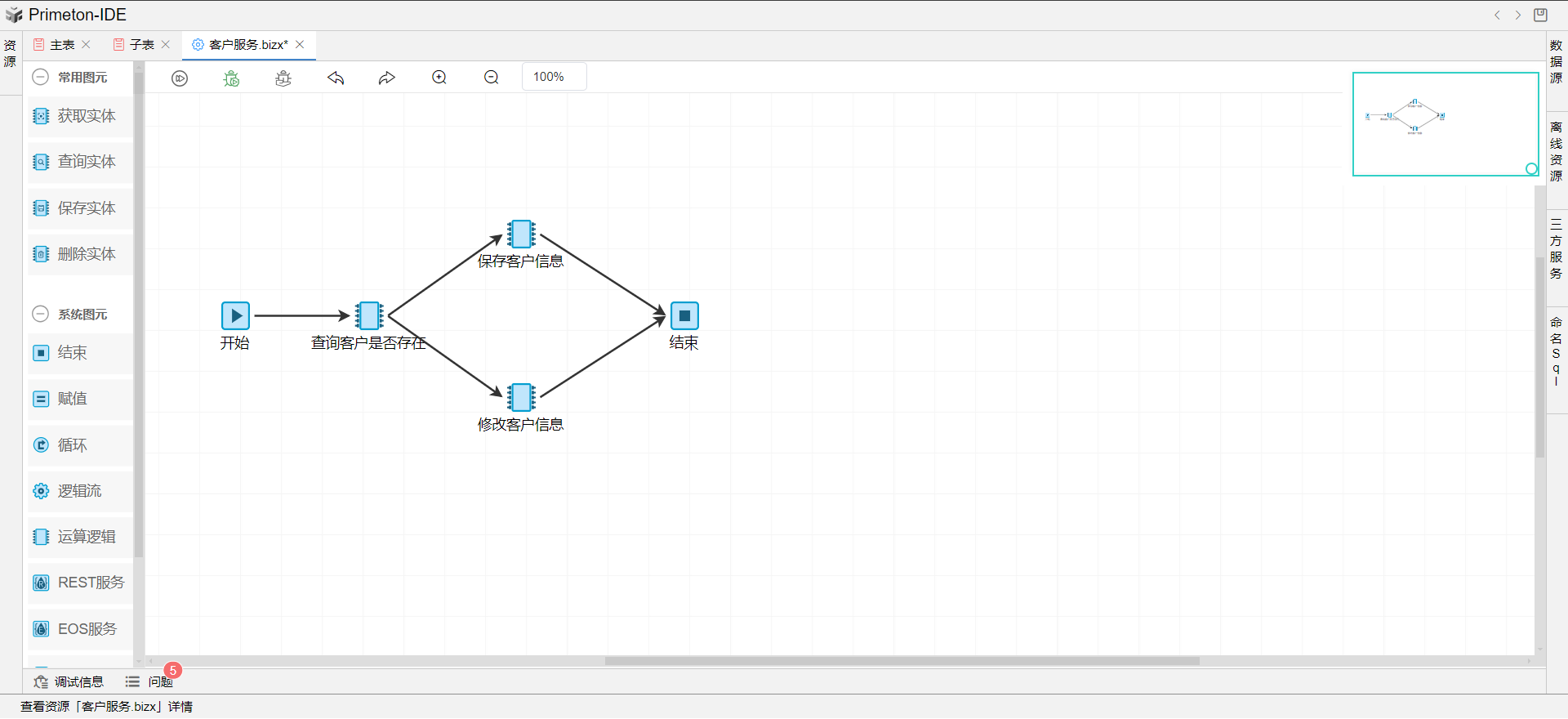This screenshot has height=719, width=1568.
Task: Switch to the 子表 tab
Action: 141,45
